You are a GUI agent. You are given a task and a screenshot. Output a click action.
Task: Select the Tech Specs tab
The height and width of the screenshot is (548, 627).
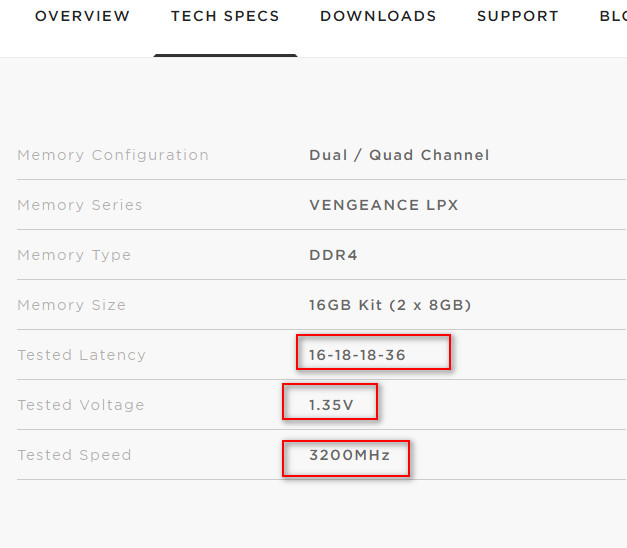(x=225, y=16)
